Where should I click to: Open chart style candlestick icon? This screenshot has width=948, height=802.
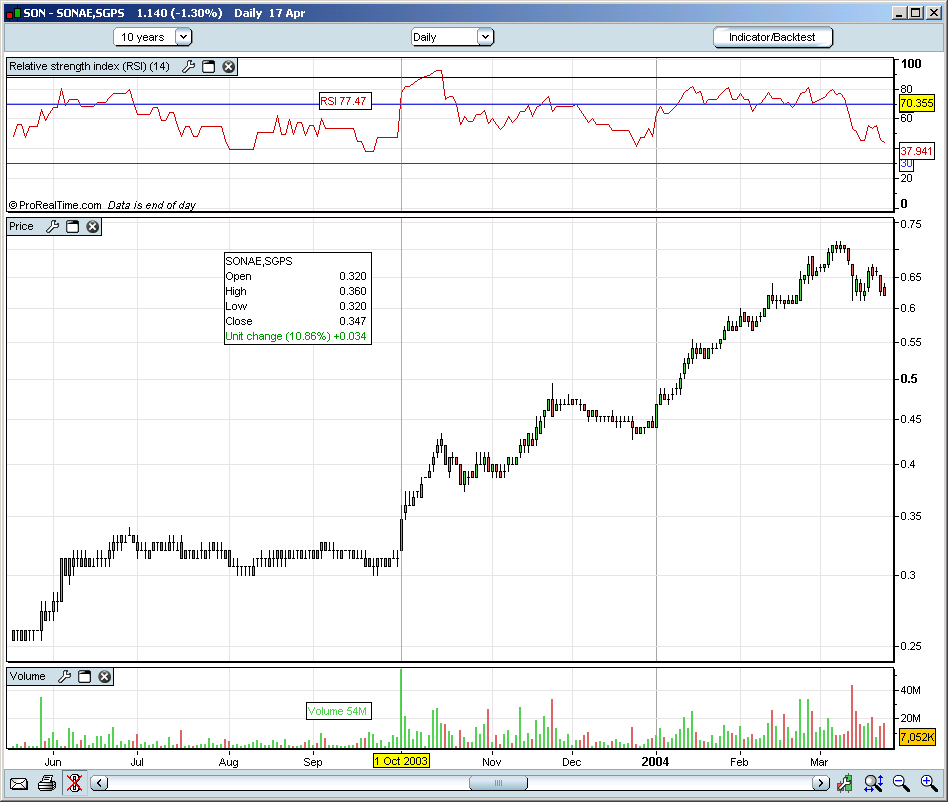[845, 784]
